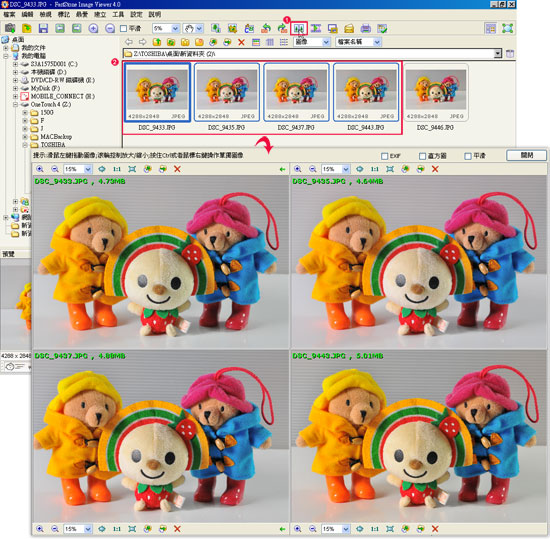Screen dimensions: 550x539
Task: Click the red X icon in bottom-right pane toolbar
Action: [x=435, y=529]
